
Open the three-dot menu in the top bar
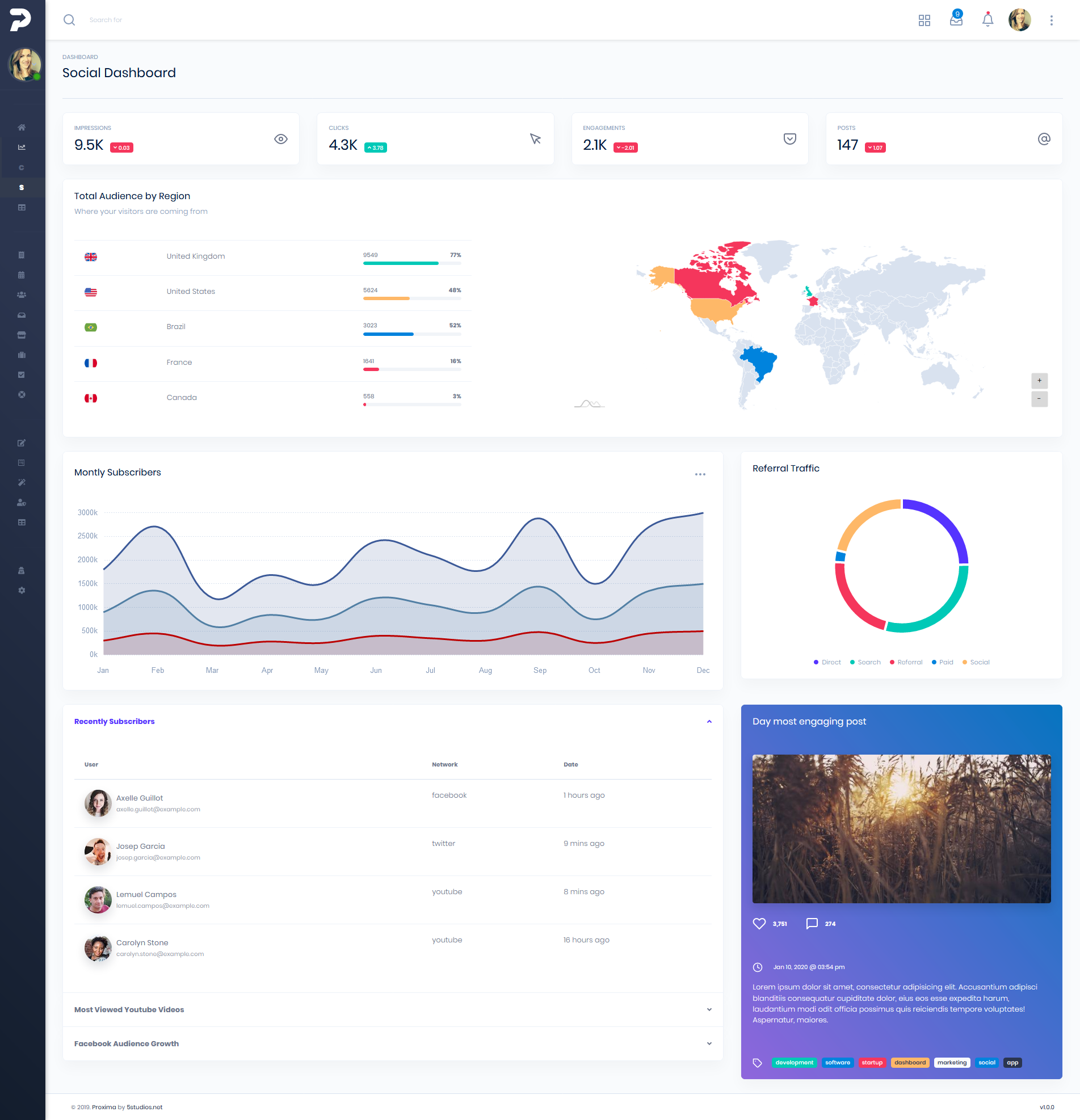[x=1050, y=20]
